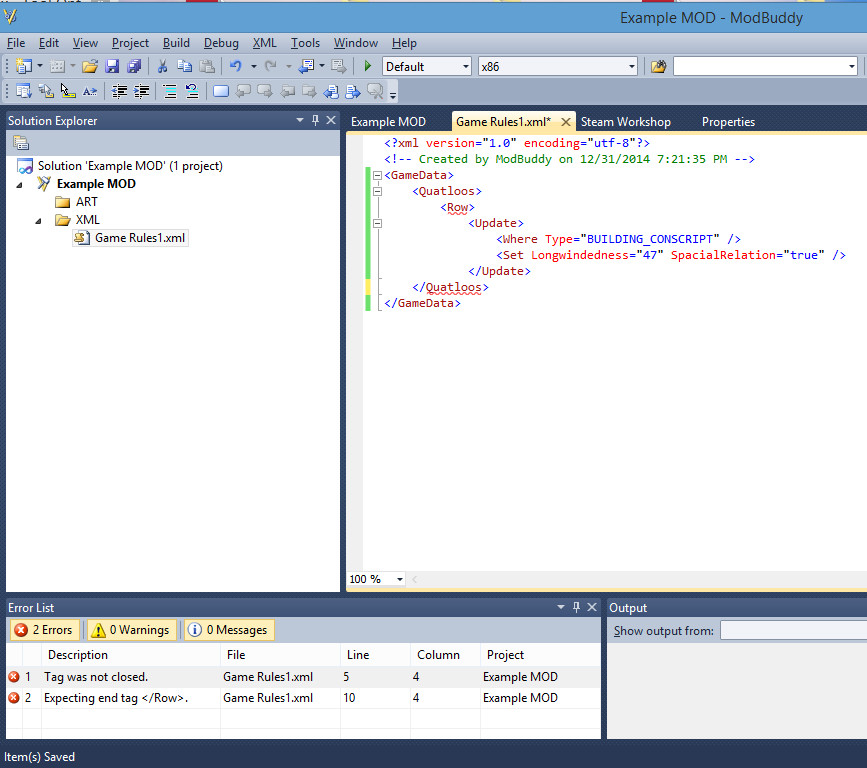
Task: Toggle the 0 Warnings filter
Action: click(x=131, y=630)
